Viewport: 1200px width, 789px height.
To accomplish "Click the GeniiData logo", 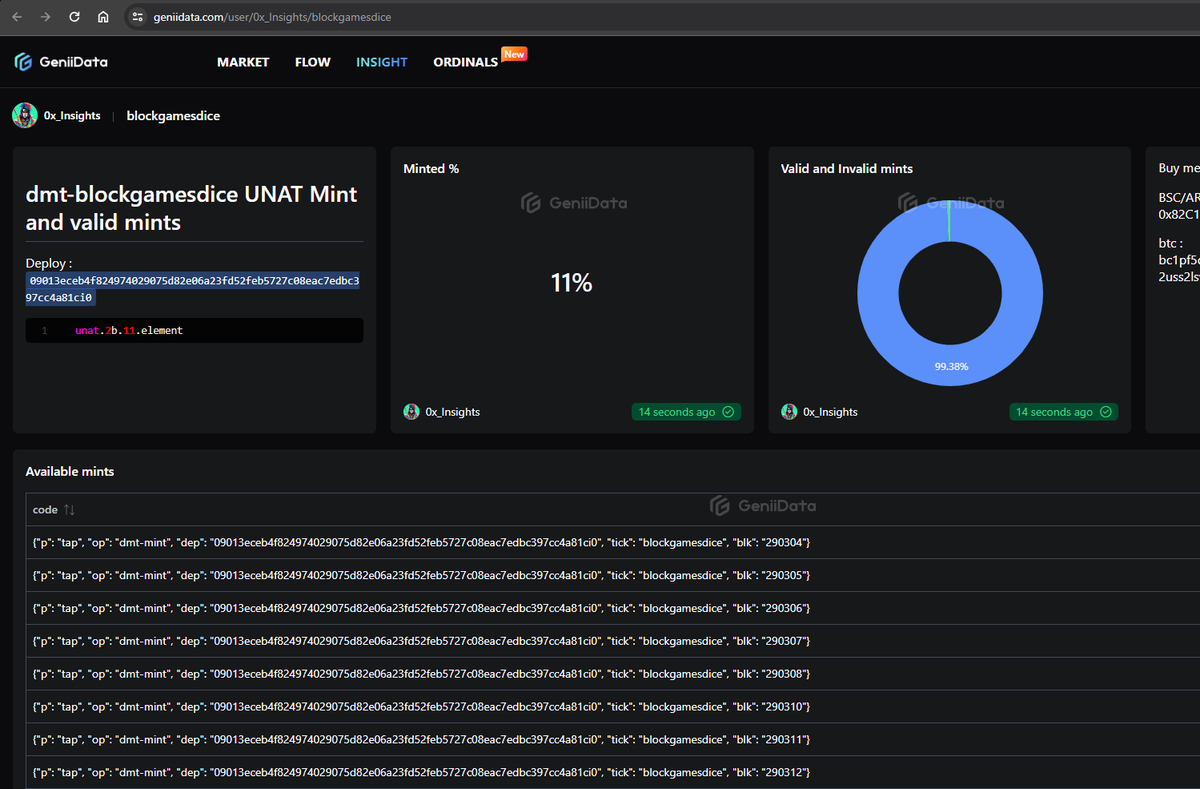I will pos(61,62).
